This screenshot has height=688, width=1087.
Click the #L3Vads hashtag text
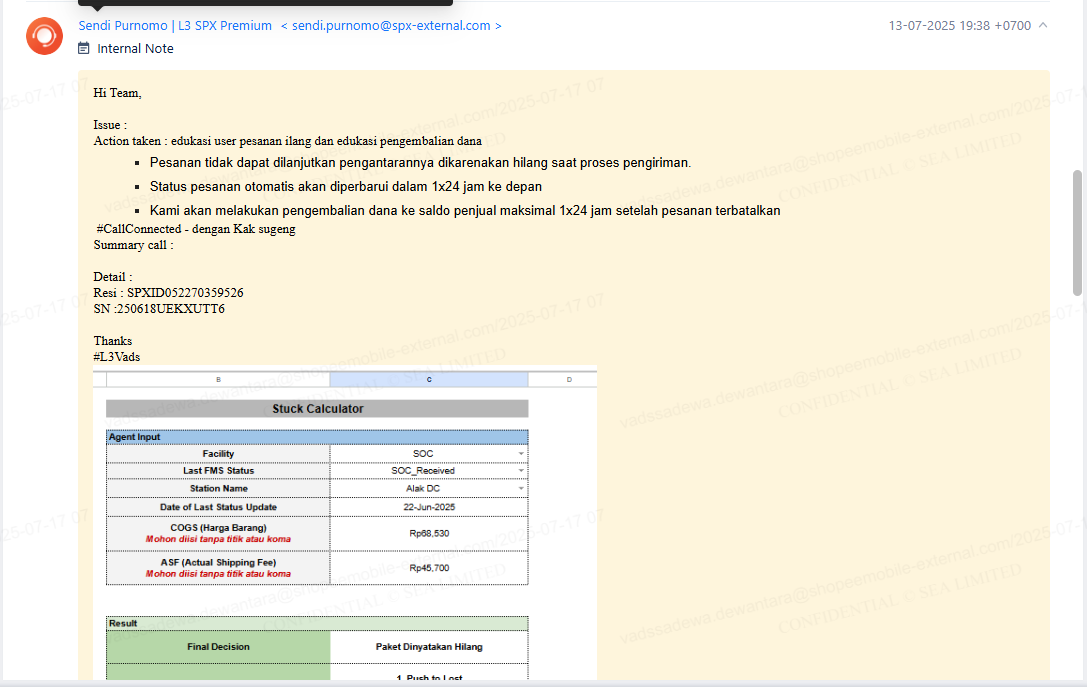pos(117,357)
